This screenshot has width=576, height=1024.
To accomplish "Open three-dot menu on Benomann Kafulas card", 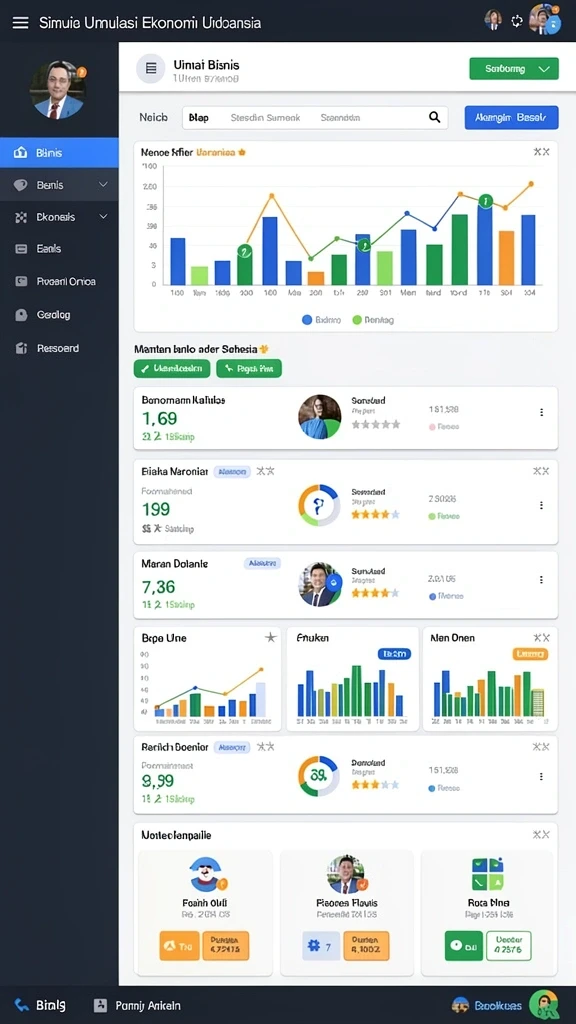I will pos(541,412).
